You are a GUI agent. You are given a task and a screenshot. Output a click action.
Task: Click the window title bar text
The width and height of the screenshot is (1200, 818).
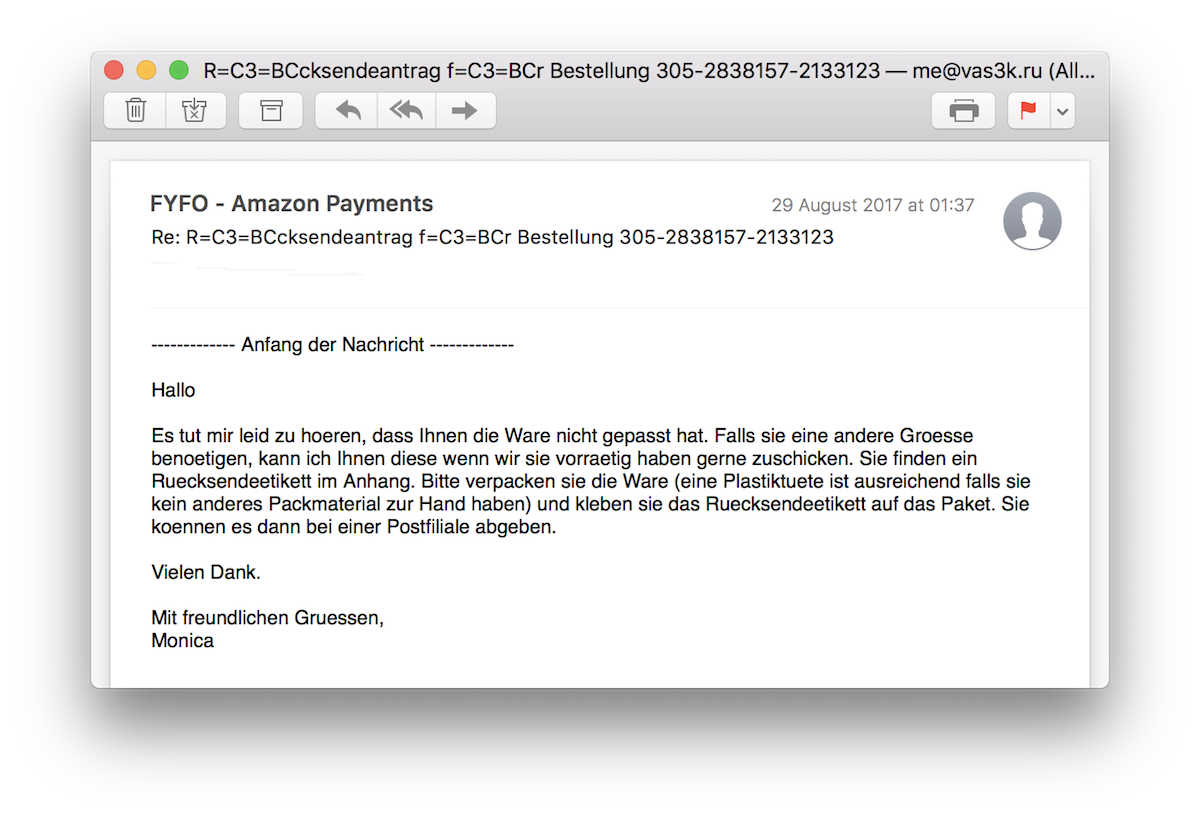point(649,71)
